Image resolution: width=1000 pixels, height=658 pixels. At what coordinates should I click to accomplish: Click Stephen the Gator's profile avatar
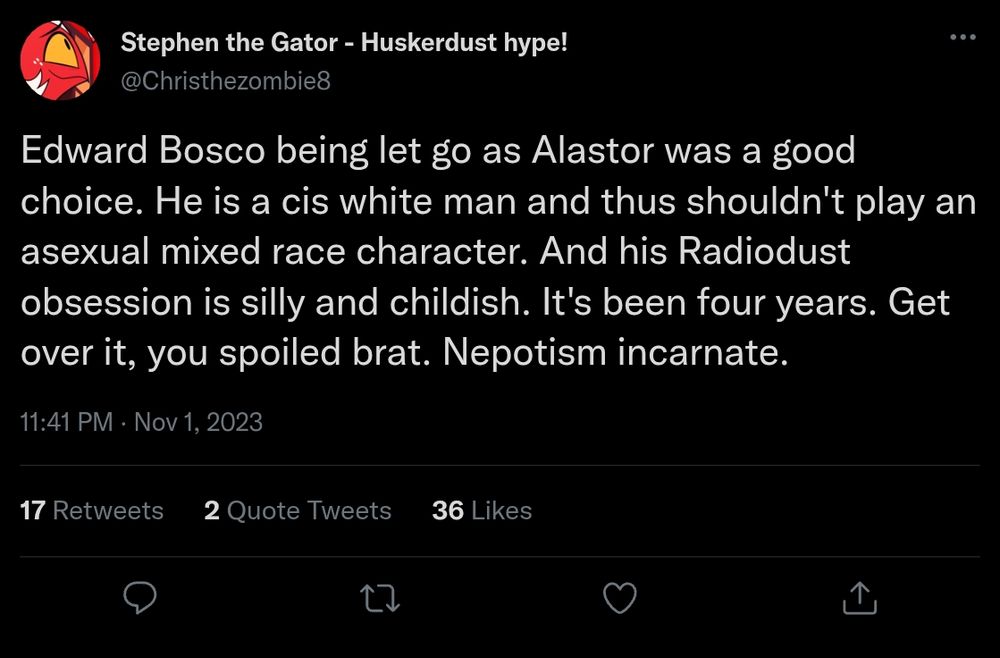[x=60, y=60]
